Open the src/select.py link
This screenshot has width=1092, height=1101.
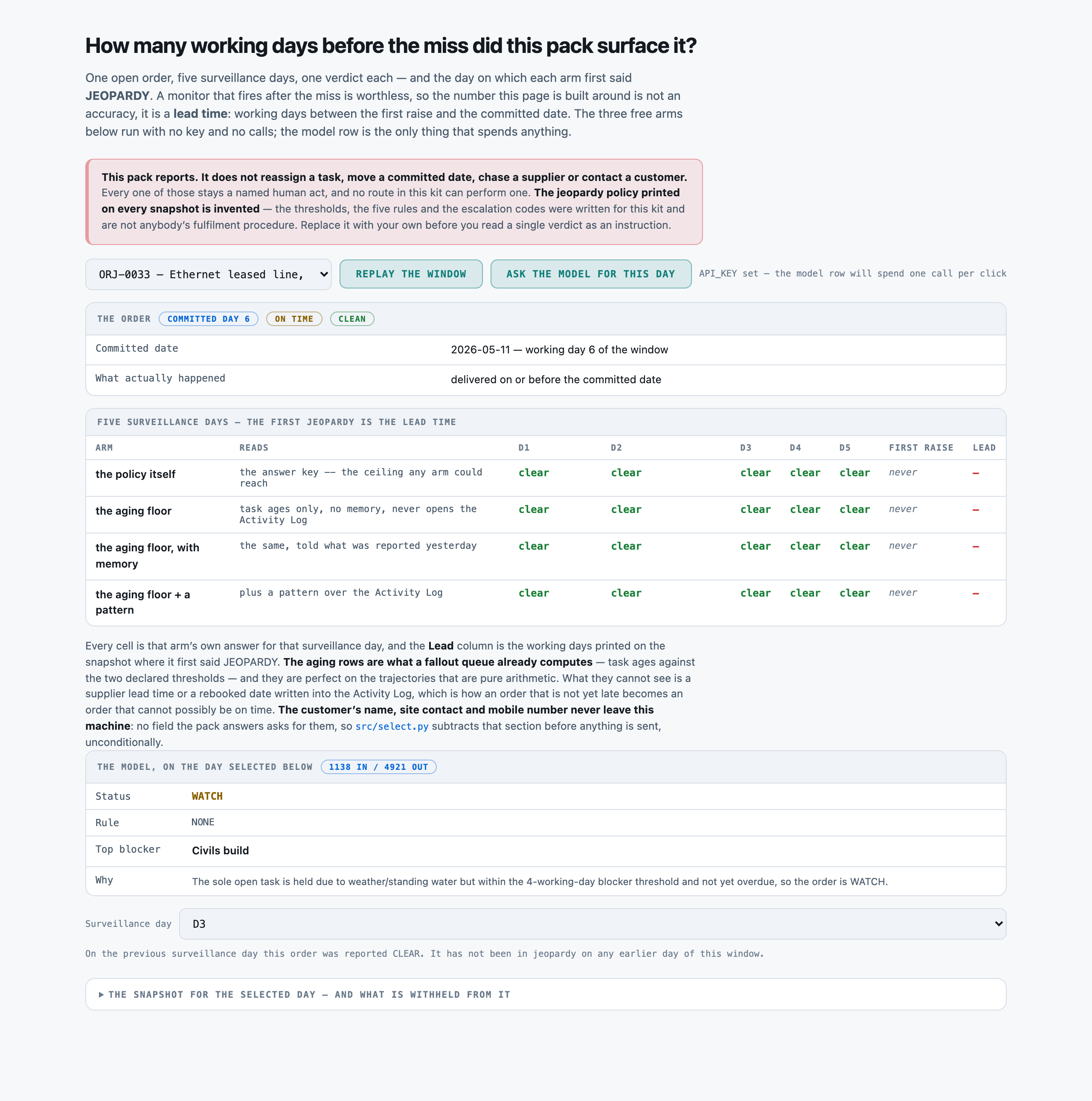[x=392, y=726]
